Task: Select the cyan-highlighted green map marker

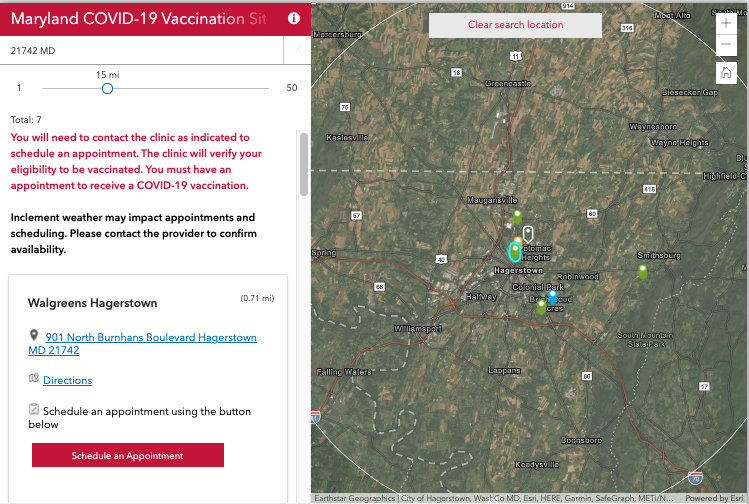Action: point(514,251)
